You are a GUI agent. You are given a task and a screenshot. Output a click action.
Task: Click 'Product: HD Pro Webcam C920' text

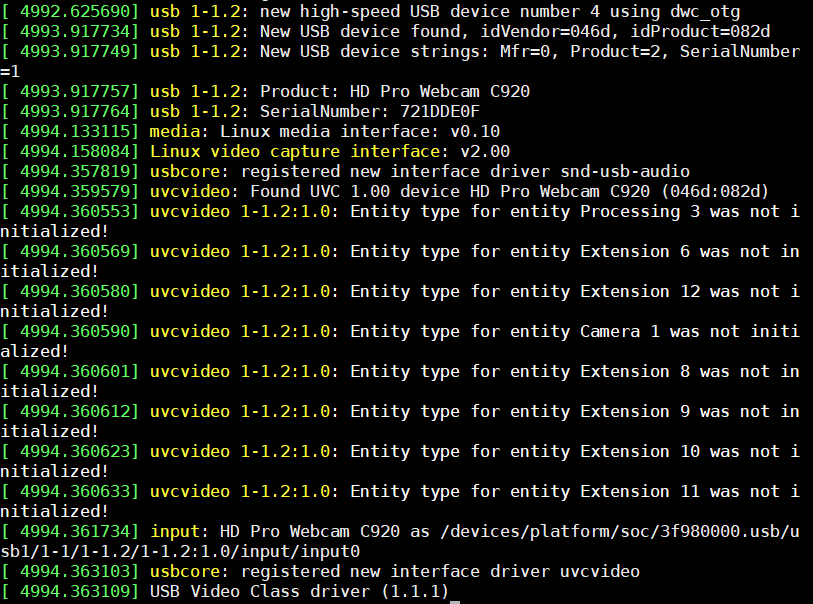[395, 92]
